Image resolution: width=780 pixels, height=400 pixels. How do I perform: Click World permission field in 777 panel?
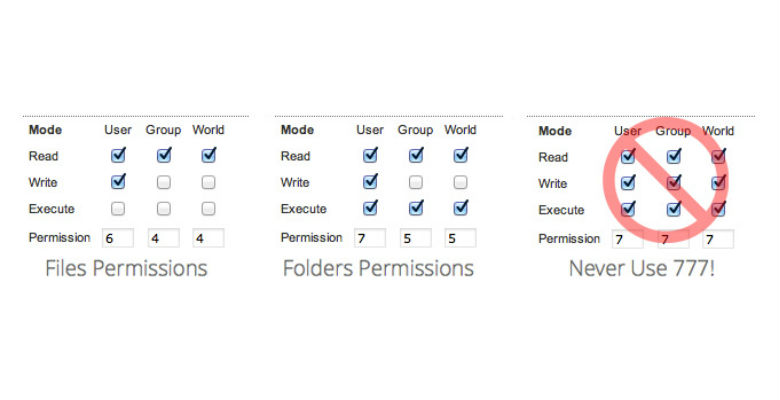[718, 239]
